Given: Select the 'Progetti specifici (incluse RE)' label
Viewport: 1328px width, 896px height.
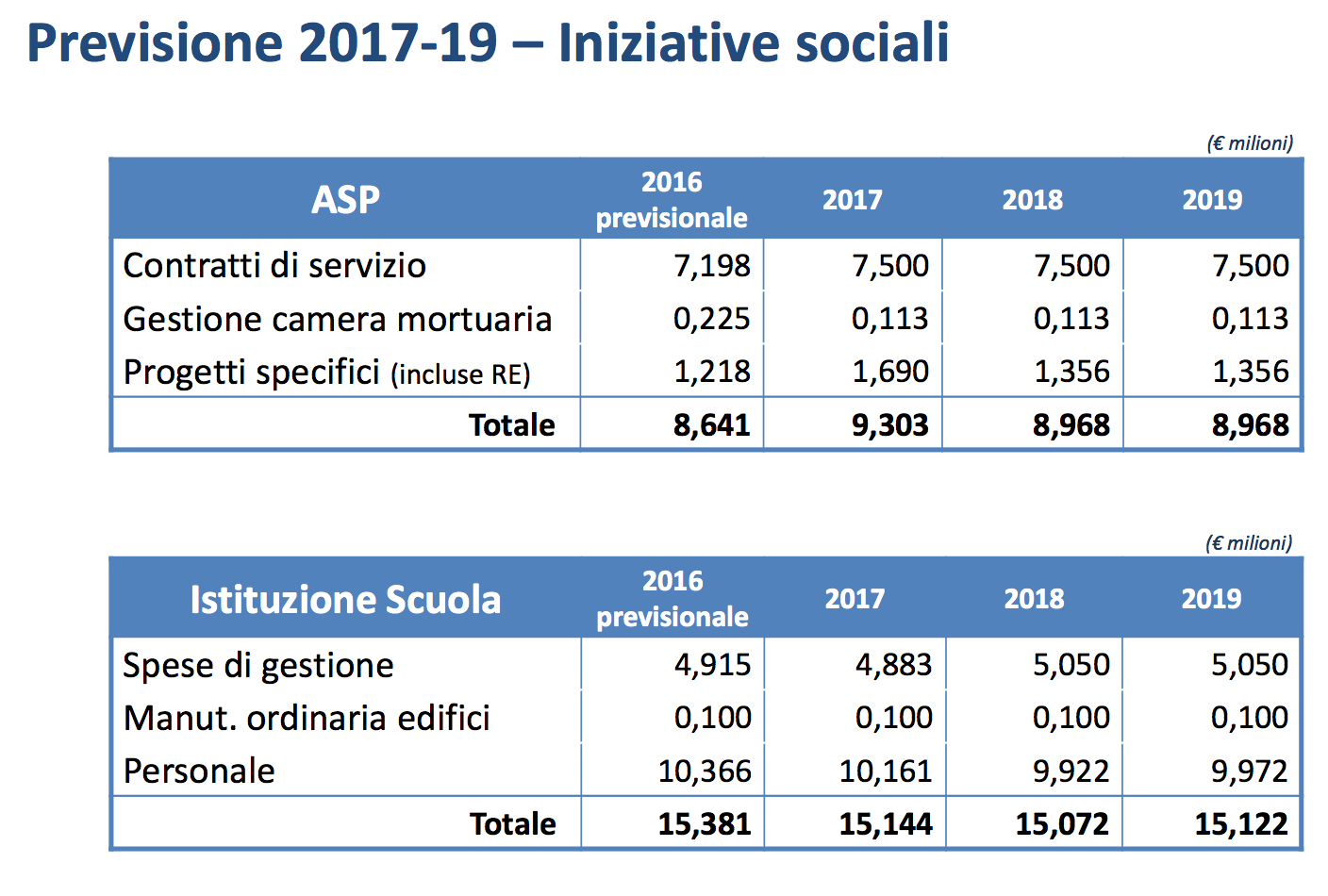Looking at the screenshot, I should click(326, 373).
